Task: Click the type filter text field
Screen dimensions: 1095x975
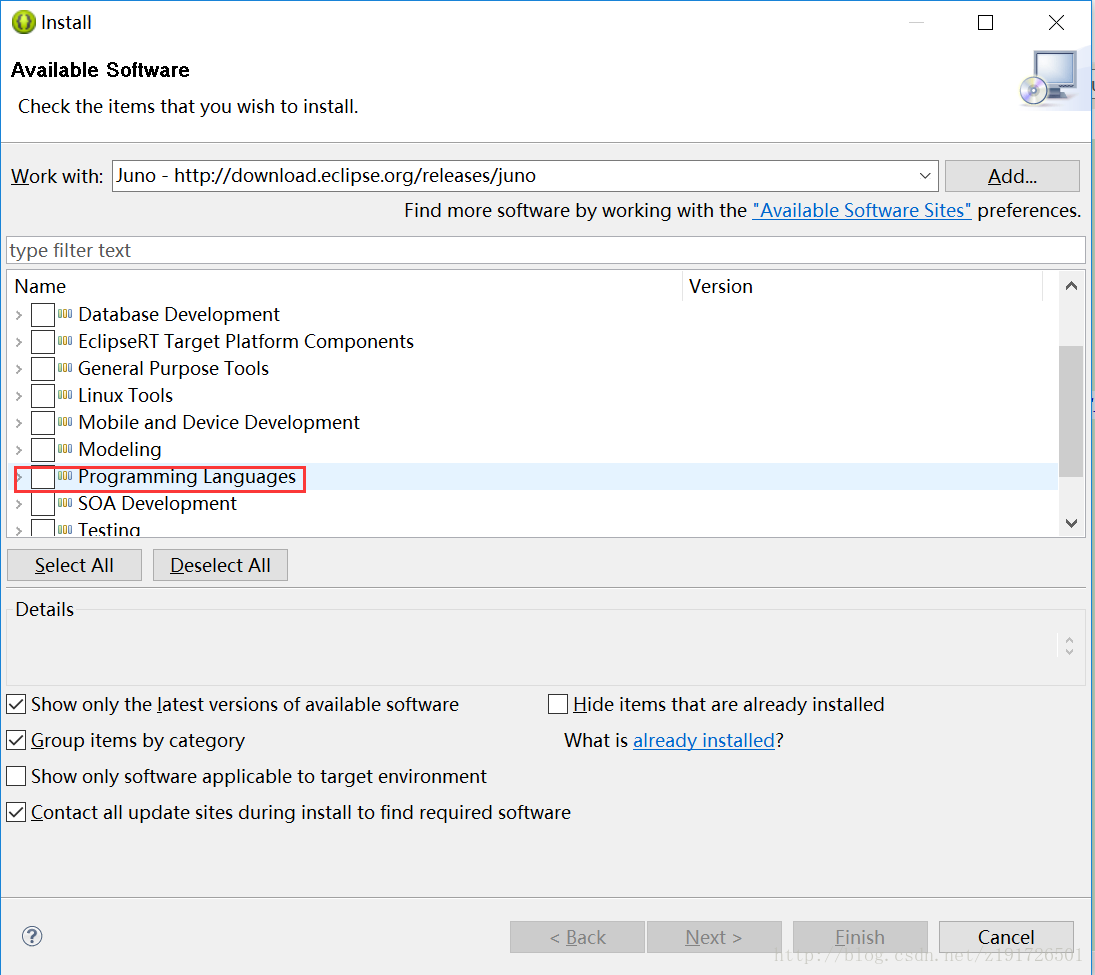Action: 546,250
